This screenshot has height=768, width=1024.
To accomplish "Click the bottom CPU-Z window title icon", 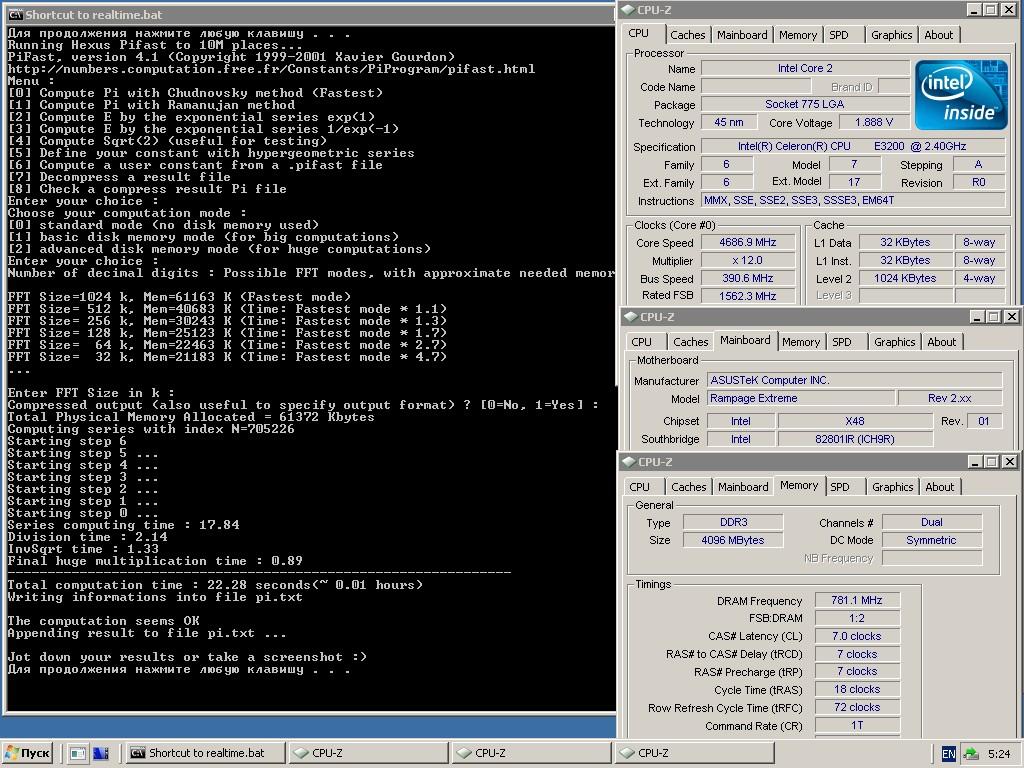I will pos(629,462).
